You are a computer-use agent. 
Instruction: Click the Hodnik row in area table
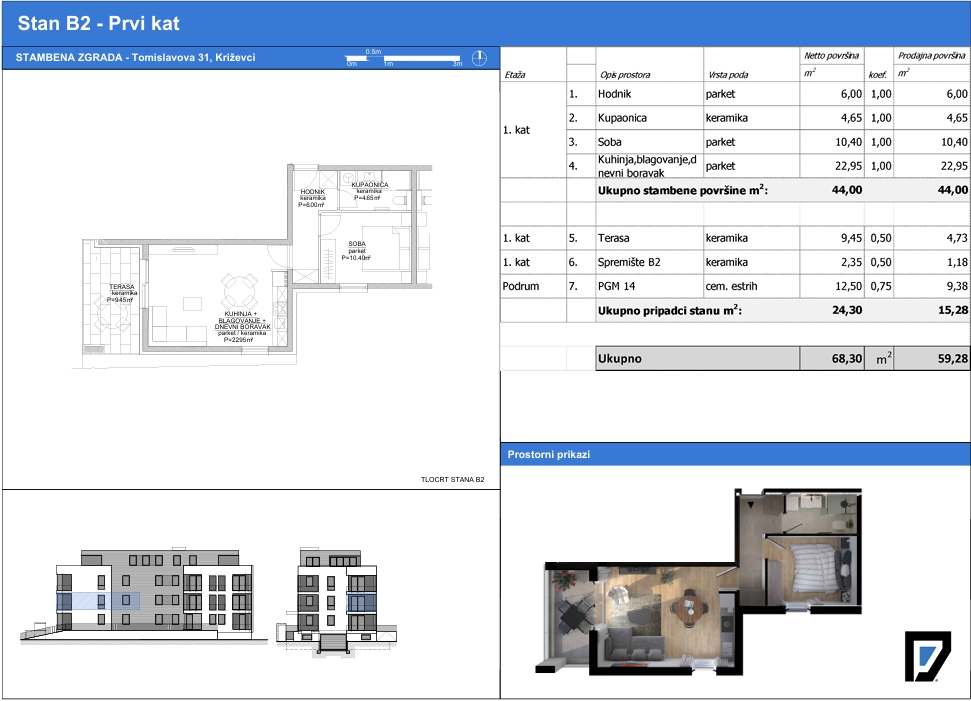point(735,94)
